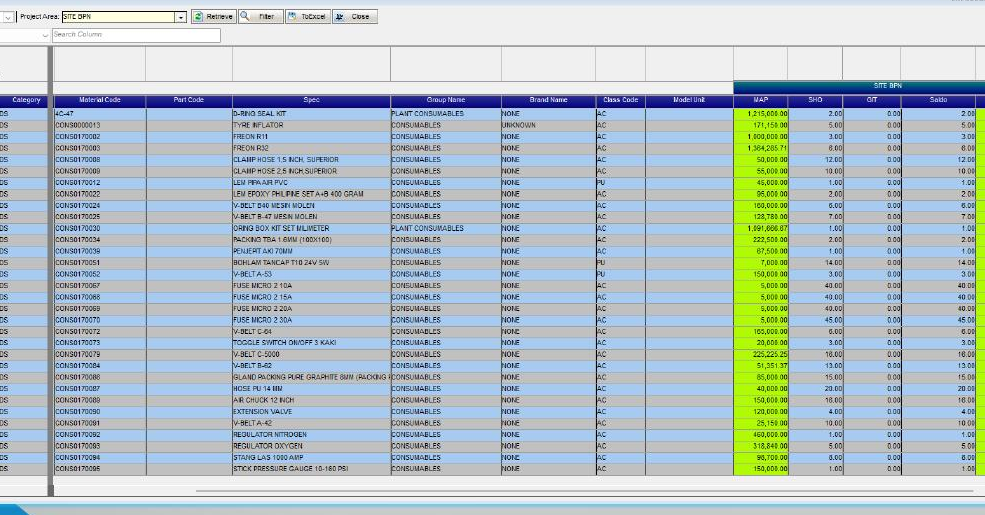Select the V-BELT A-53 spec cell
Screen dimensions: 985x515
312,274
